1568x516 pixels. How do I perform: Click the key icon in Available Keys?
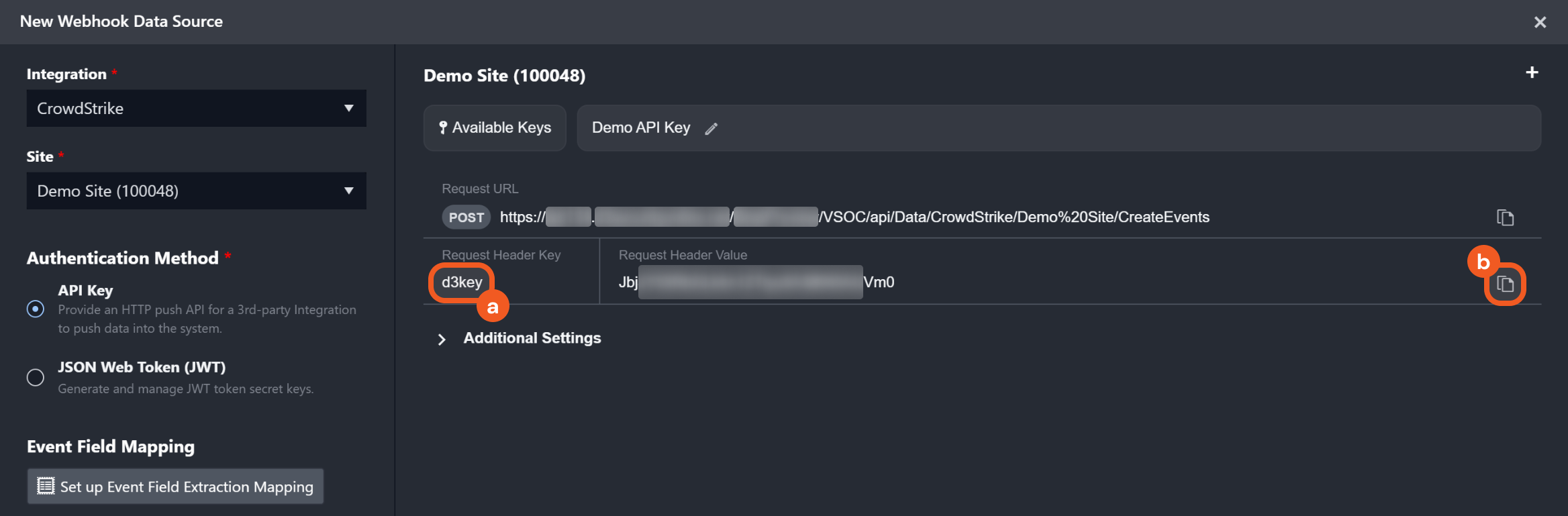tap(443, 127)
